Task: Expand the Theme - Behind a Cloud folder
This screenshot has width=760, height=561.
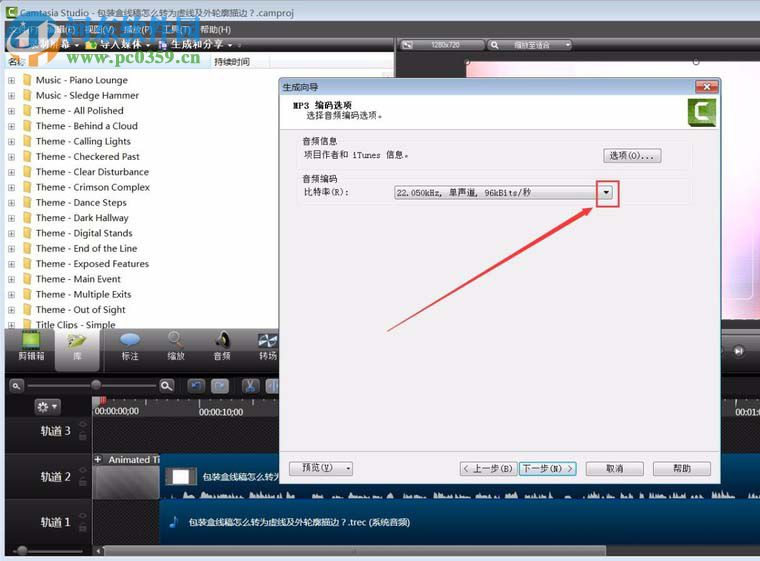Action: click(x=11, y=126)
